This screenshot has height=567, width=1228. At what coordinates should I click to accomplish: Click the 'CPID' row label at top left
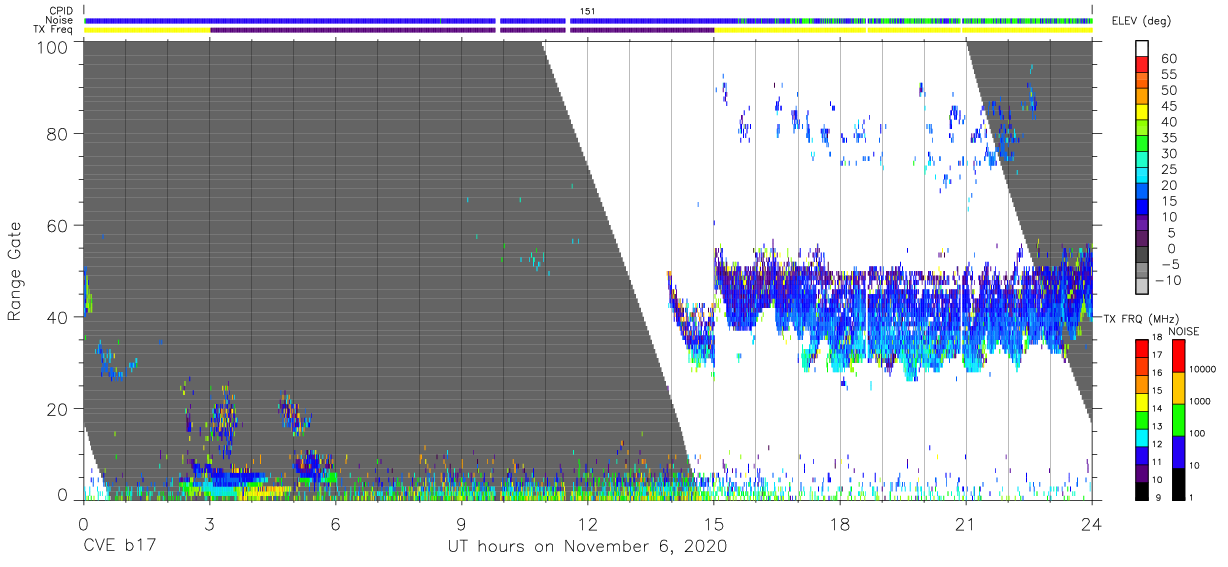61,11
